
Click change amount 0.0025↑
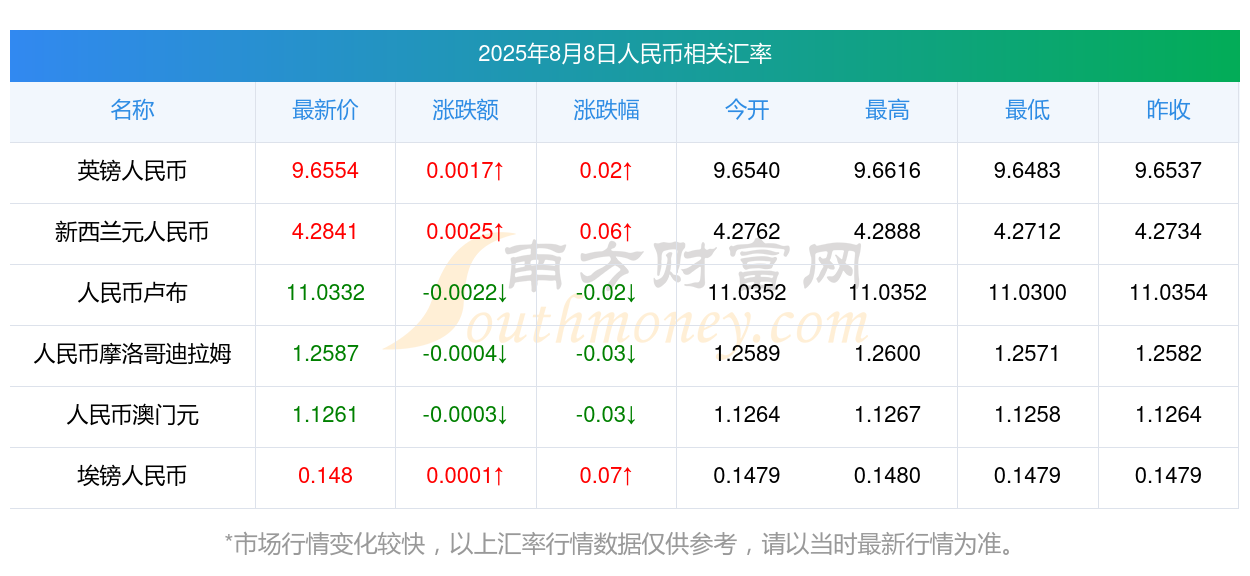[466, 232]
